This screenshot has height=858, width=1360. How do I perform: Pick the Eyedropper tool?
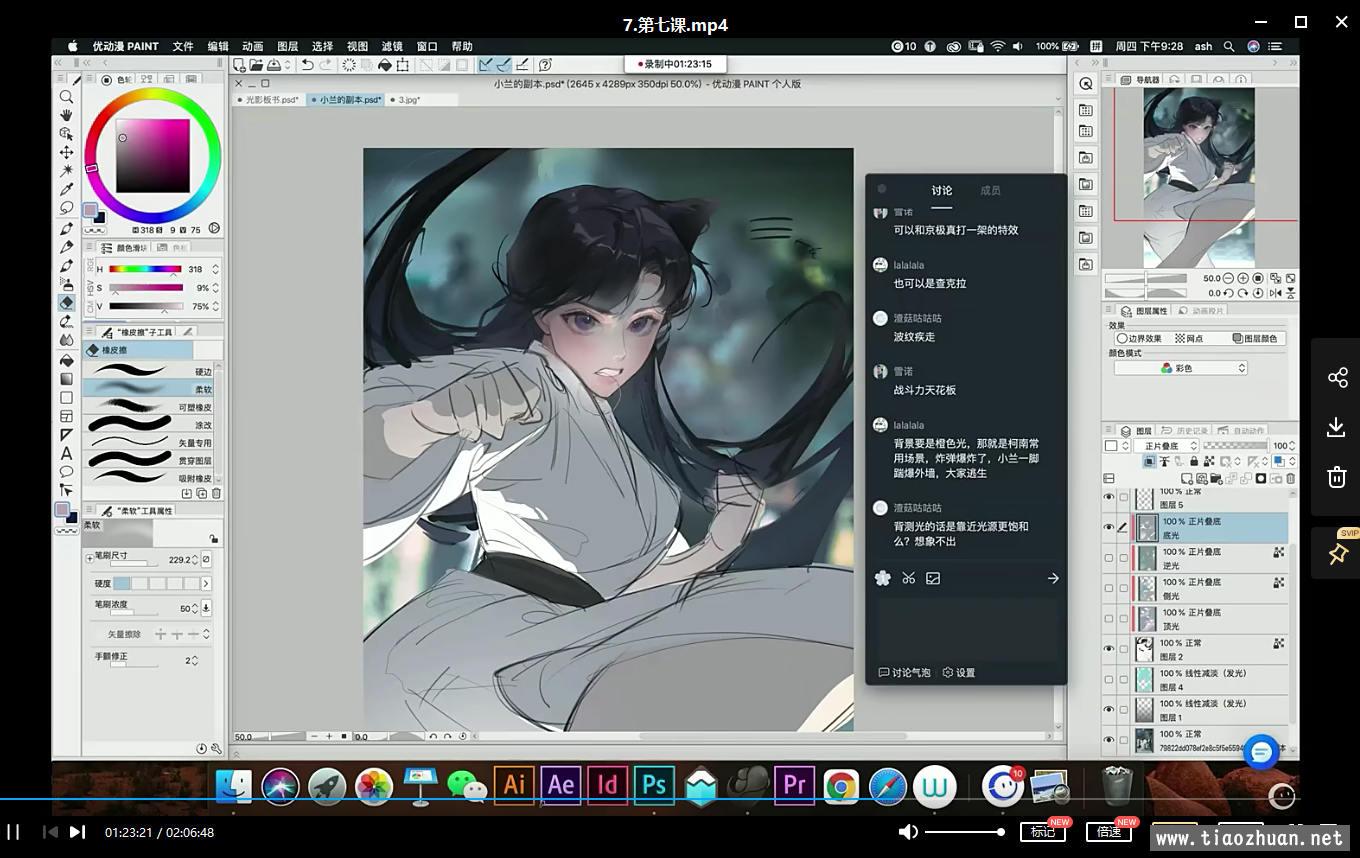click(66, 189)
